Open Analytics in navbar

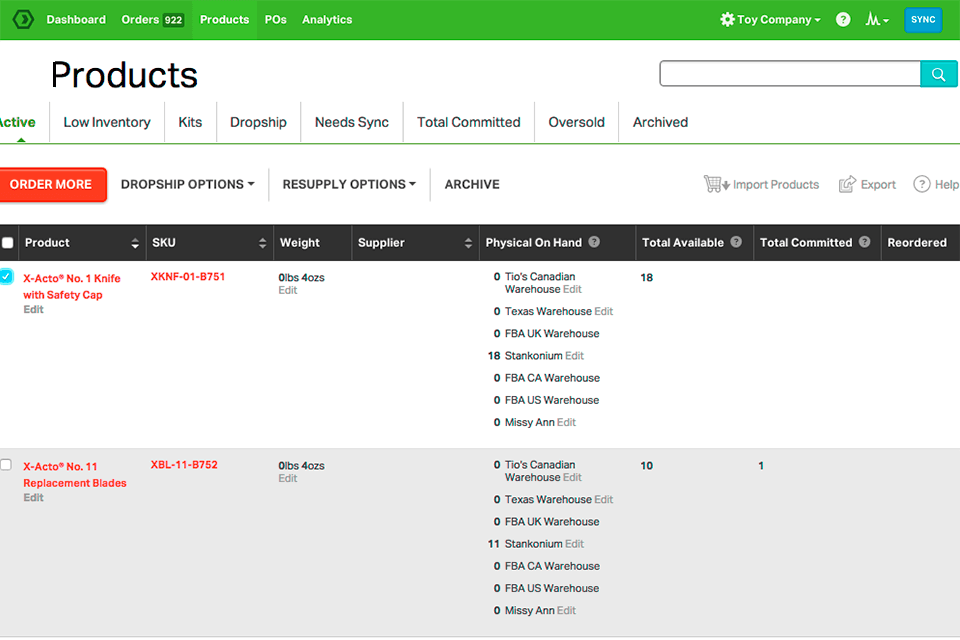[327, 20]
